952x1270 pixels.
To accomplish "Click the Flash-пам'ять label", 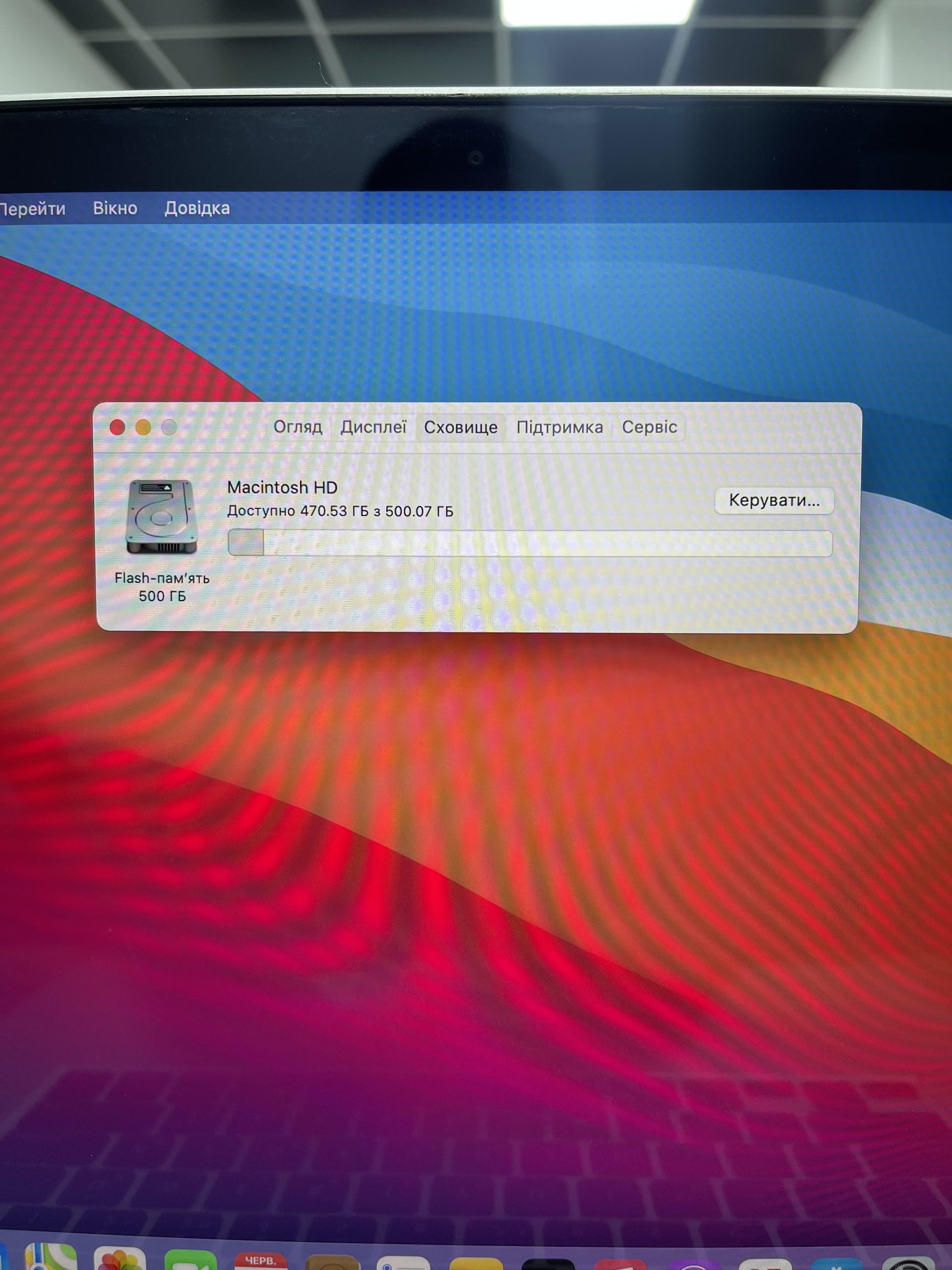I will (x=162, y=578).
